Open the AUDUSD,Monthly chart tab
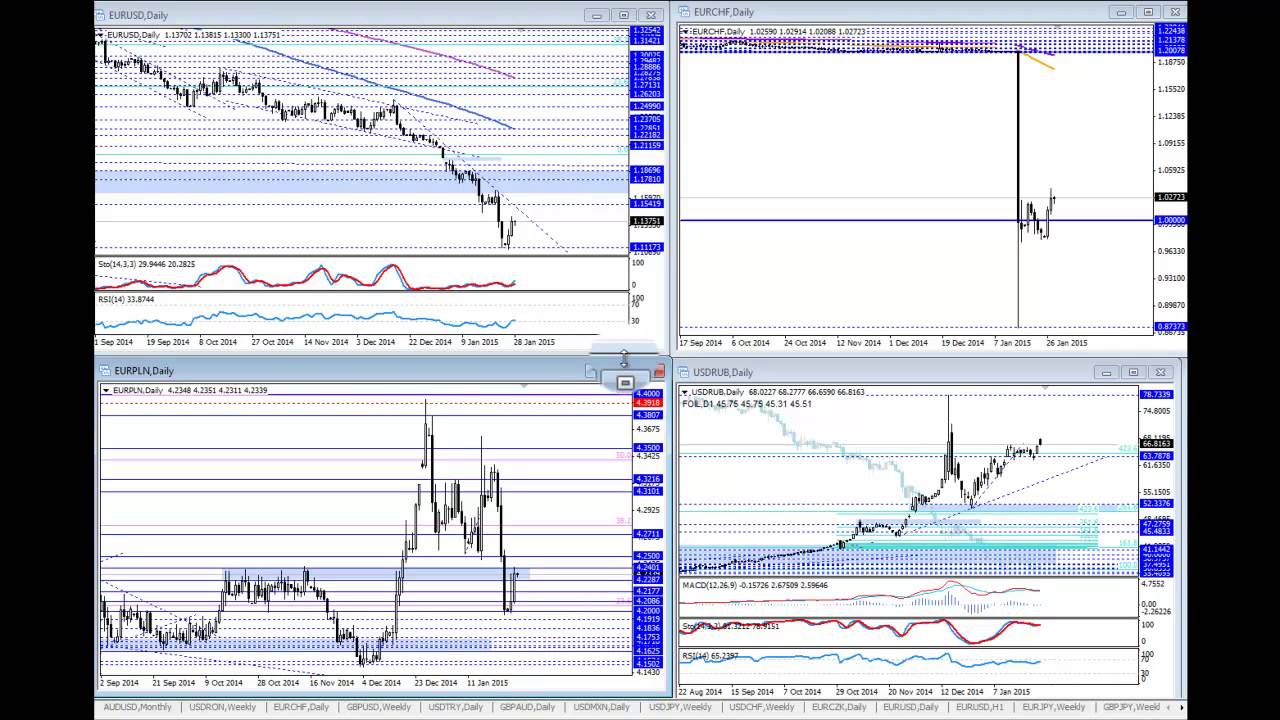The height and width of the screenshot is (720, 1280). (x=138, y=707)
